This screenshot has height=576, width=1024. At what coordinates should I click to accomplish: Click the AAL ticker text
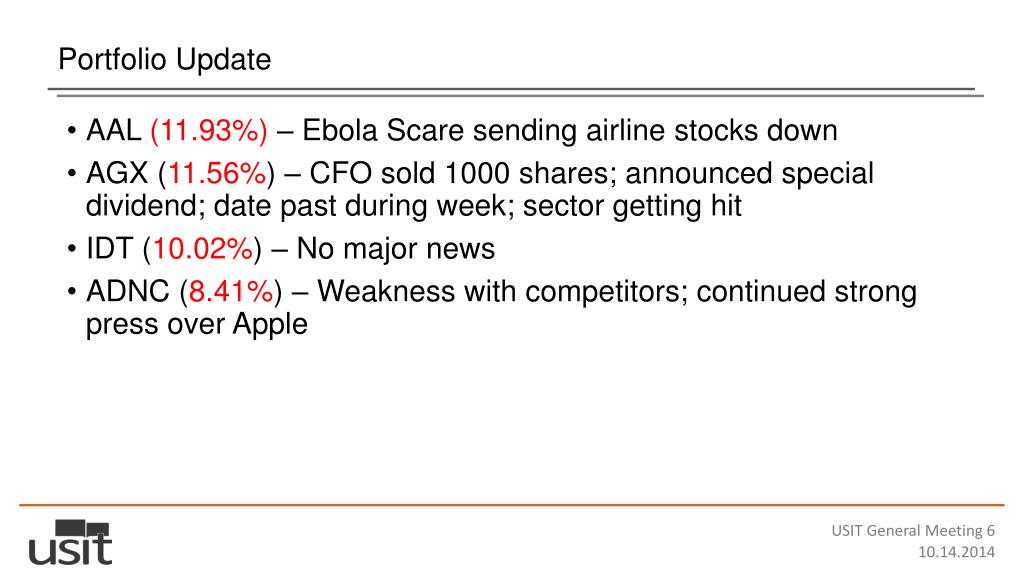(x=114, y=130)
